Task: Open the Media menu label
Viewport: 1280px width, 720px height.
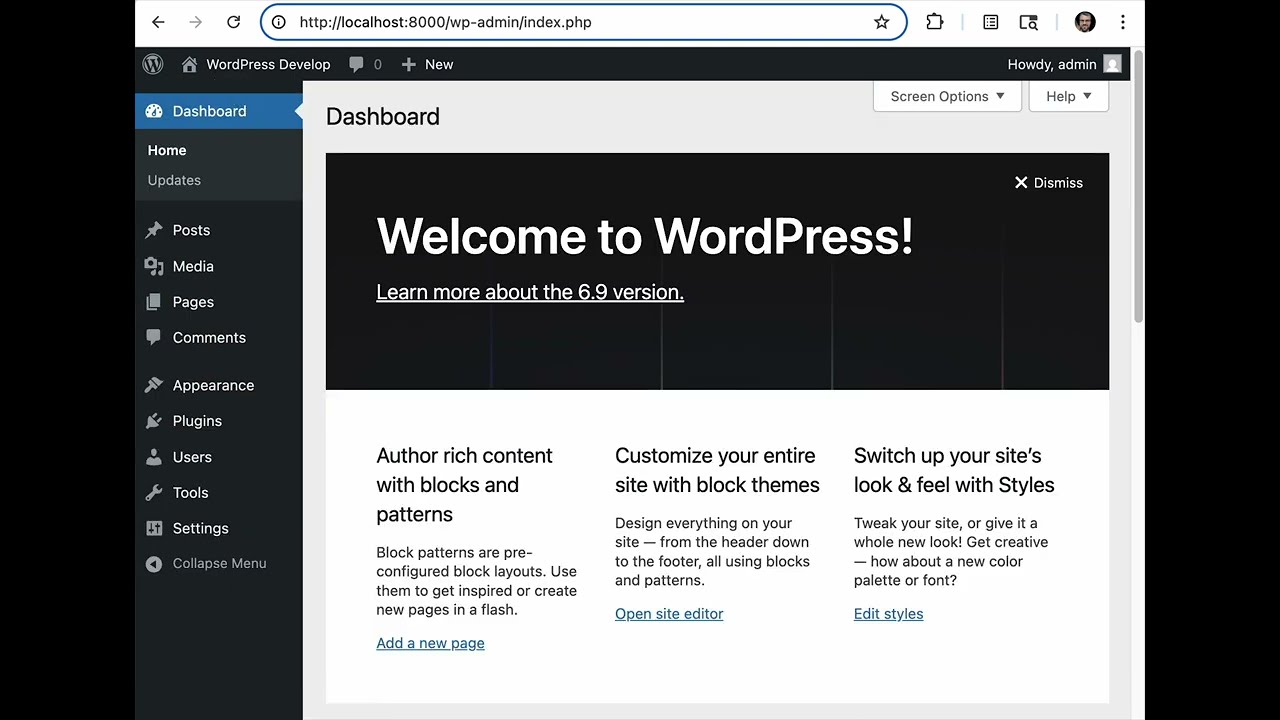Action: pyautogui.click(x=193, y=266)
